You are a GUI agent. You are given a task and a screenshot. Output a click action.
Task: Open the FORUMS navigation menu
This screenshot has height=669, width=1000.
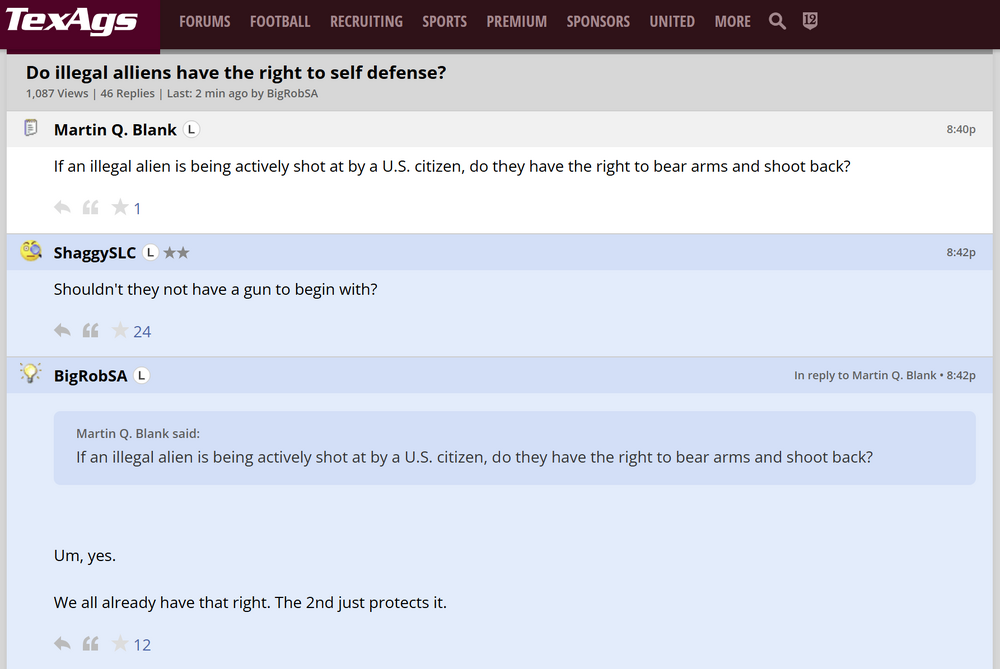coord(204,21)
